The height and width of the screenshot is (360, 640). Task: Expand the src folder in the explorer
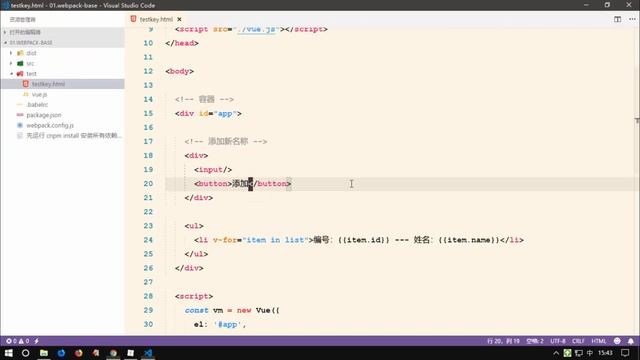(11, 63)
